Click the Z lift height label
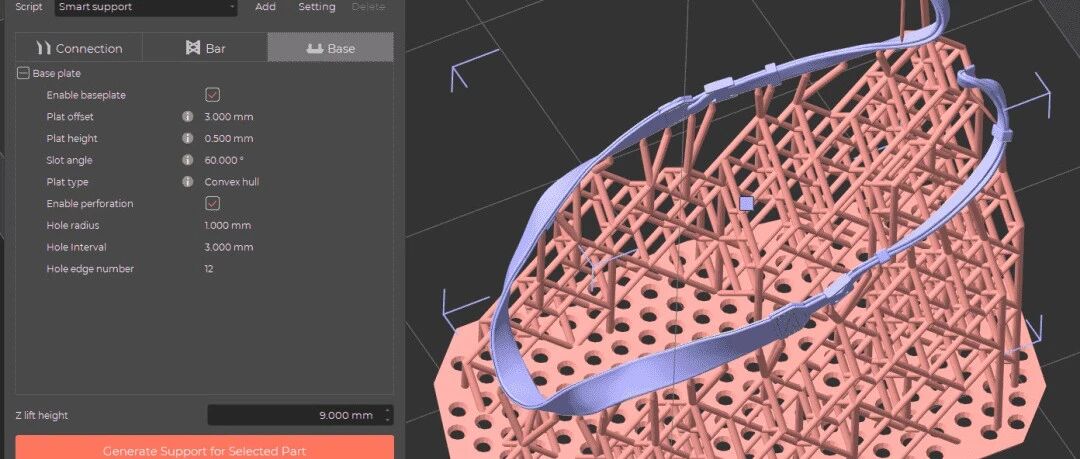1080x459 pixels. coord(42,416)
